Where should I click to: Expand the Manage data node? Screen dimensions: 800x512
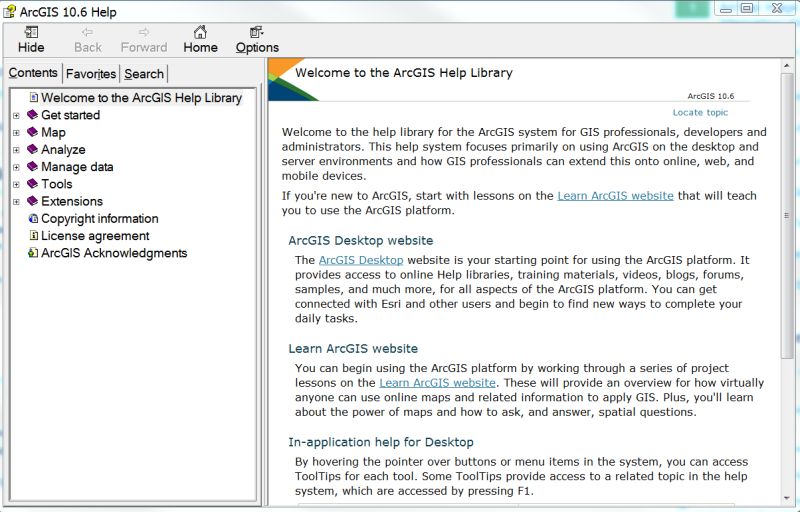coord(16,167)
